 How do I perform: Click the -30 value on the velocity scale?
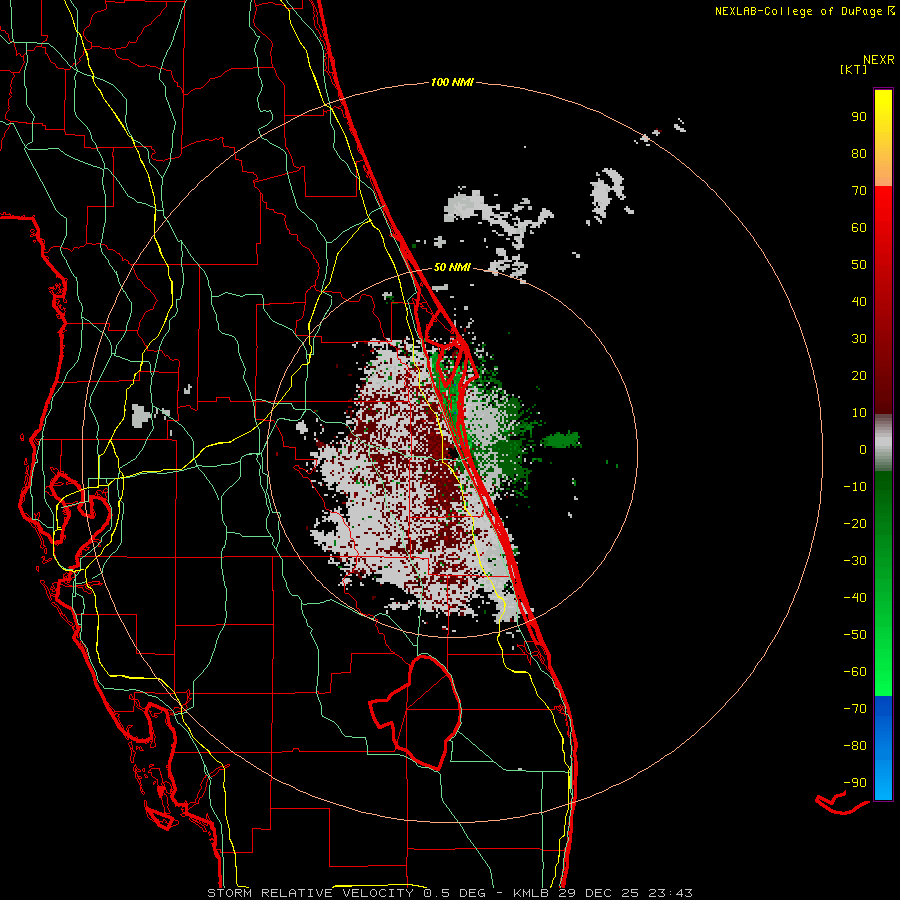point(855,561)
